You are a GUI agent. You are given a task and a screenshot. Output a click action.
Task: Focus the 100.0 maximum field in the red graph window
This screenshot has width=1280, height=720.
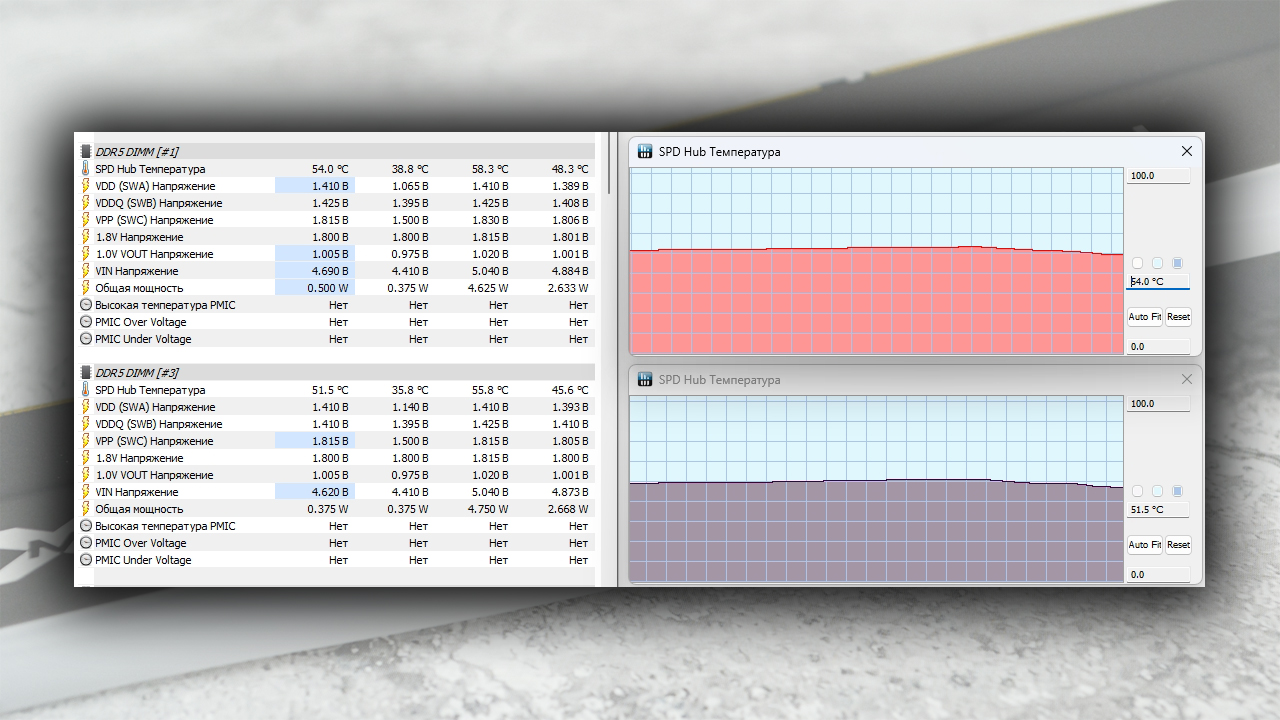[x=1158, y=176]
